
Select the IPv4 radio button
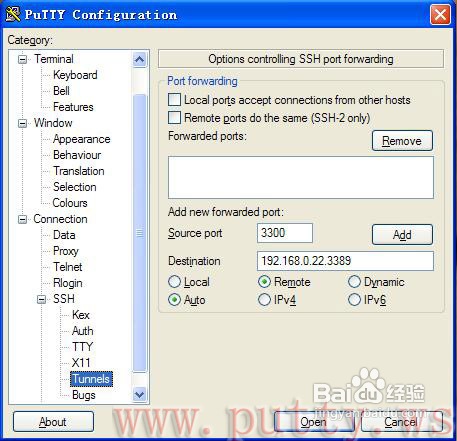(x=264, y=300)
